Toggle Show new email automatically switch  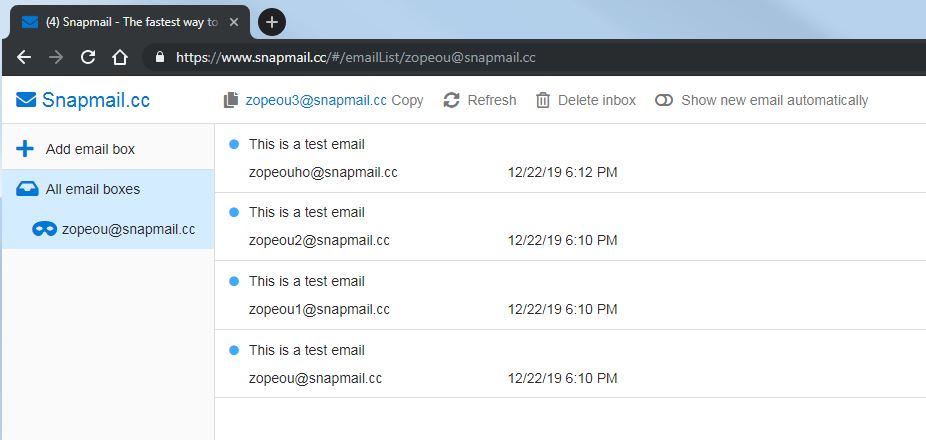(x=664, y=100)
